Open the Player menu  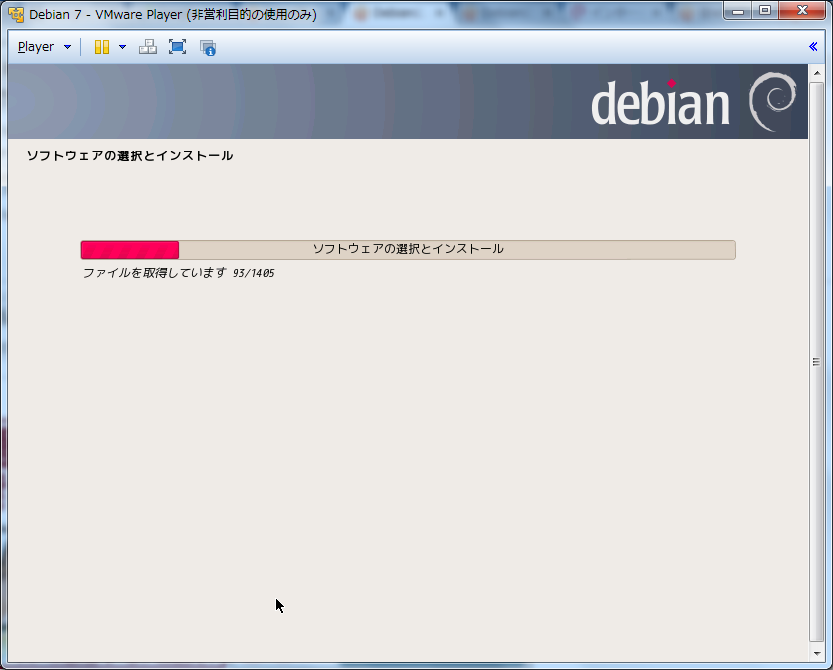pyautogui.click(x=36, y=47)
